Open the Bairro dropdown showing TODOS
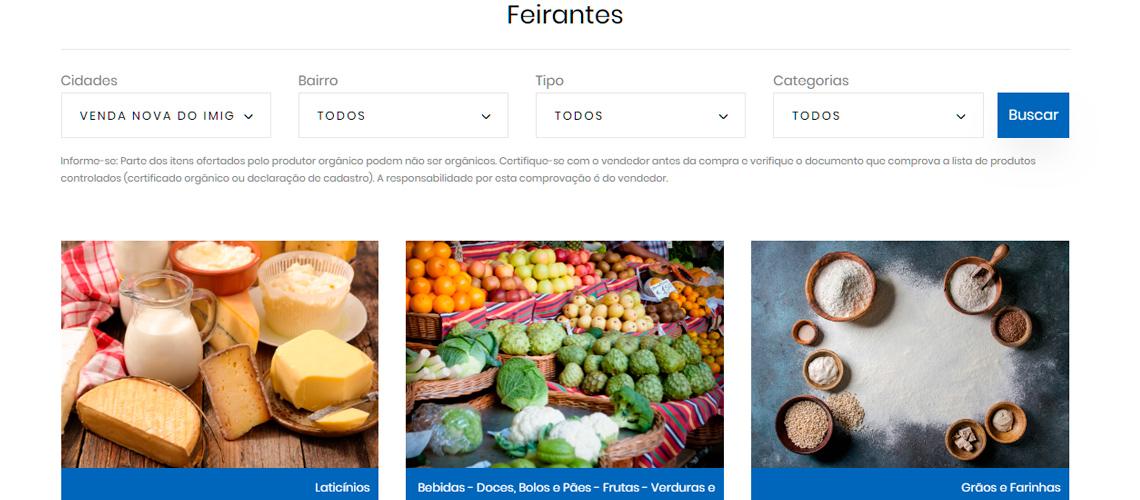The width and height of the screenshot is (1140, 500). 403,115
